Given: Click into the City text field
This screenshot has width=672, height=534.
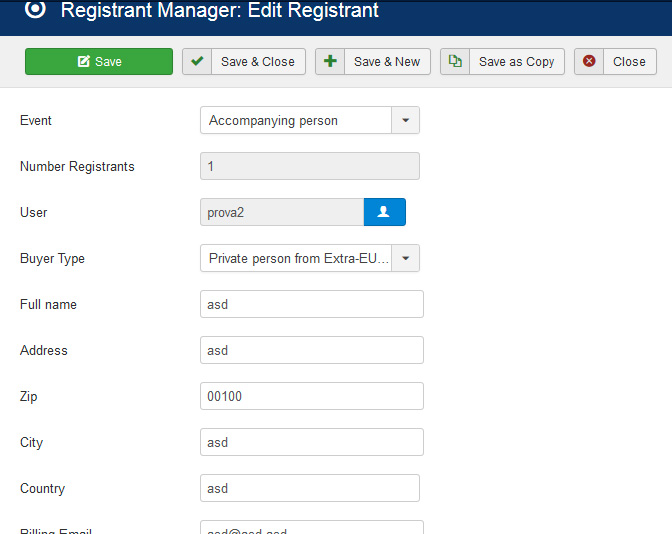Looking at the screenshot, I should tap(311, 442).
